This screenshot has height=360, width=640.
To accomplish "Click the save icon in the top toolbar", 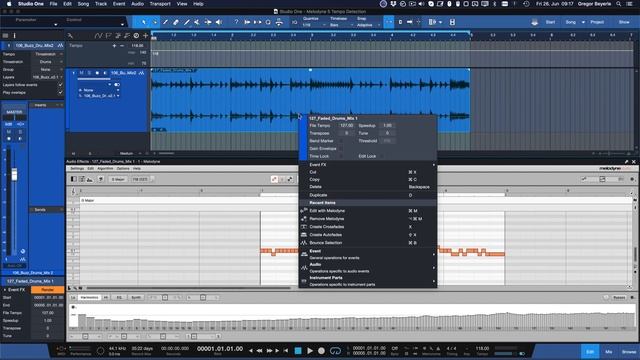I will point(452,22).
